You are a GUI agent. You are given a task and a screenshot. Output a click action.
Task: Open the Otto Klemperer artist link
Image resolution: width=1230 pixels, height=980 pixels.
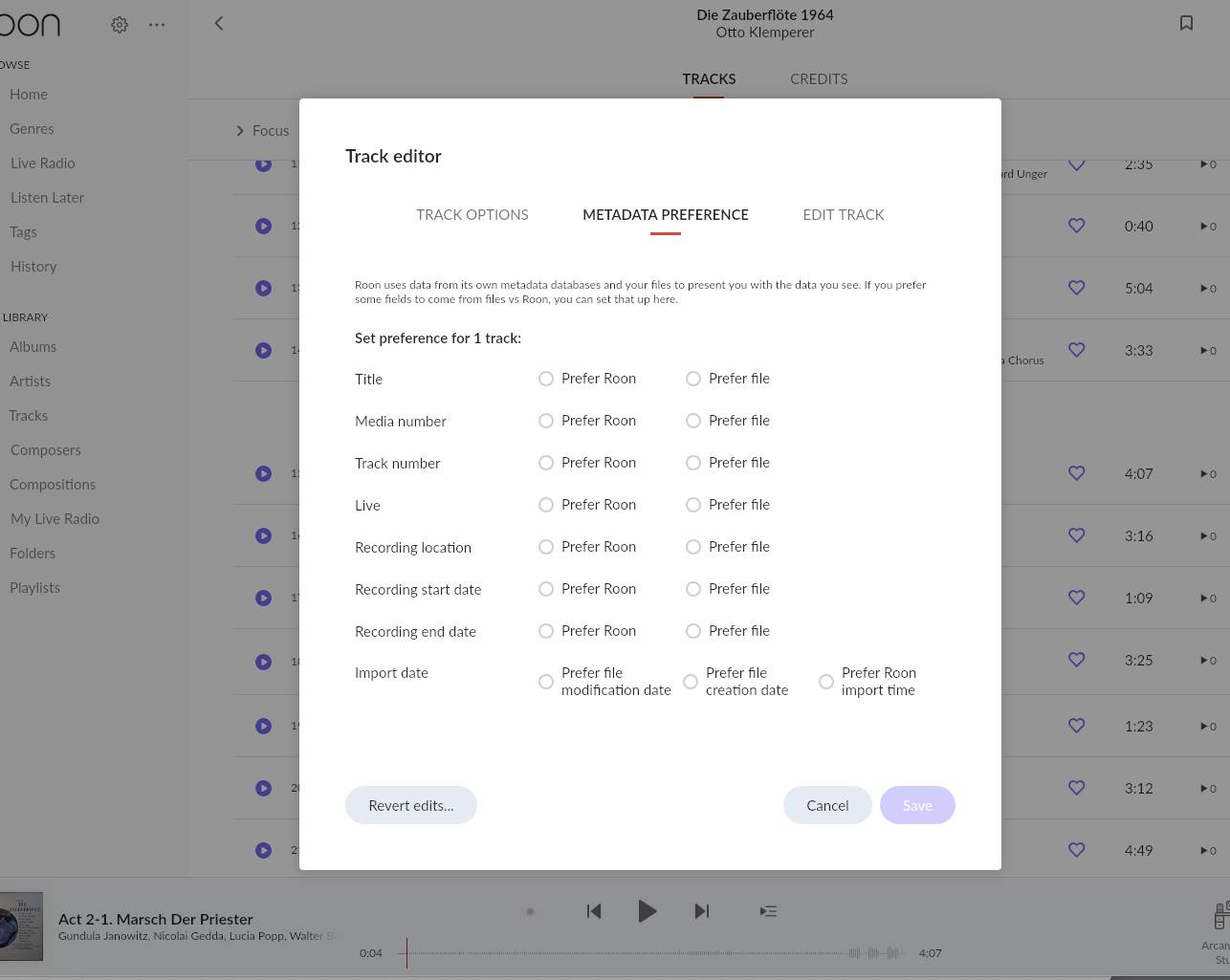765,33
